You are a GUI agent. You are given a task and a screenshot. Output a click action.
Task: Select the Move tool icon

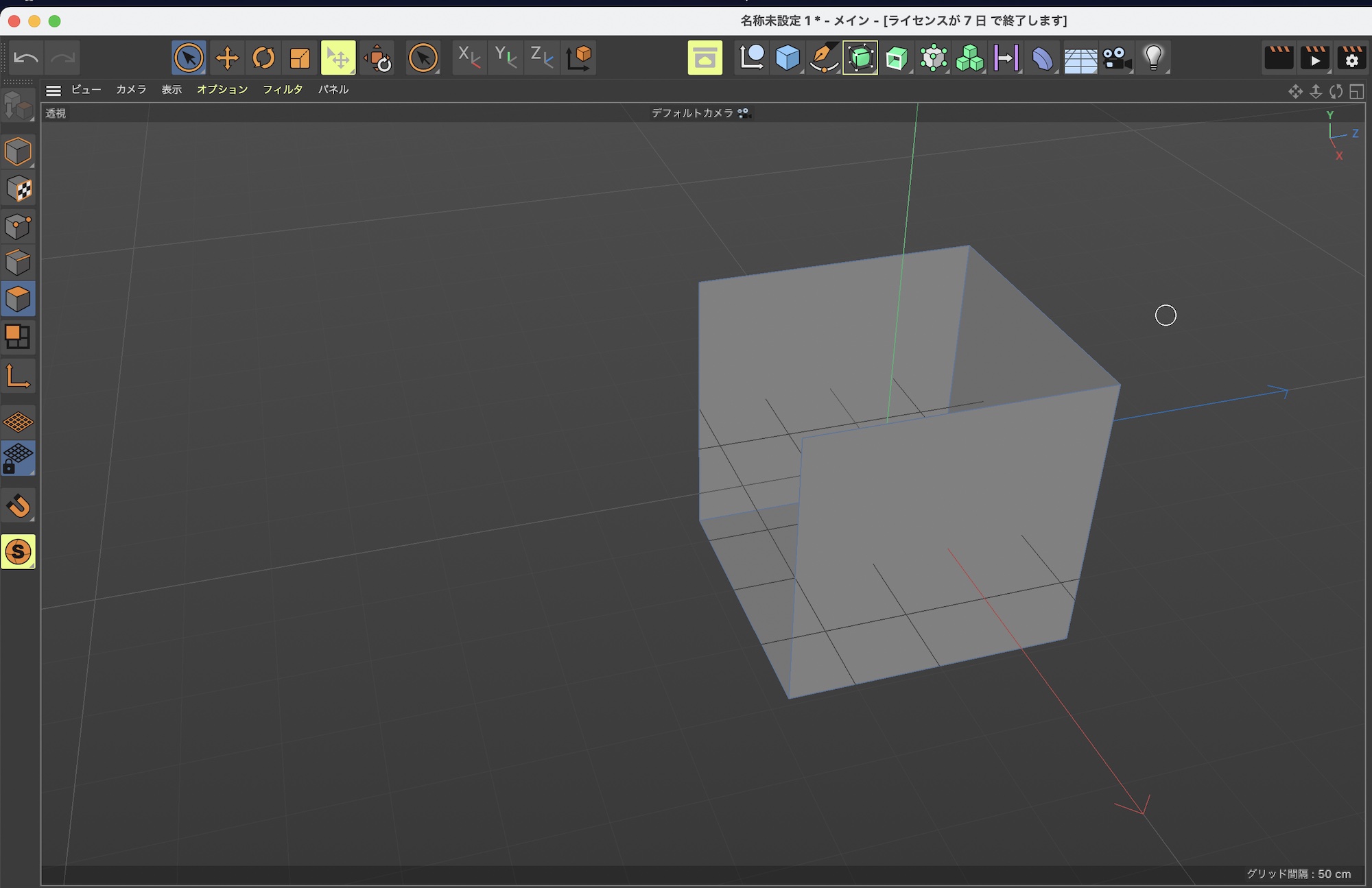[x=227, y=58]
